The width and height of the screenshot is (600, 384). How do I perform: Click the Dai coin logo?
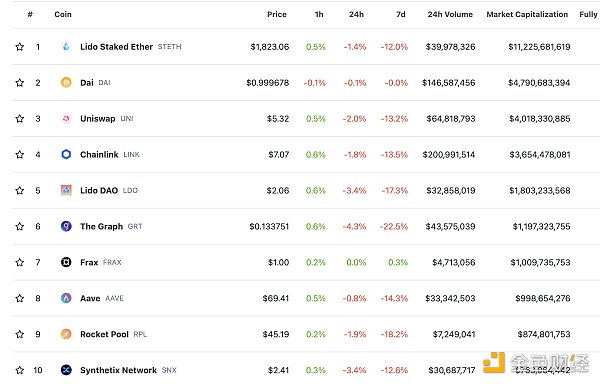point(66,83)
